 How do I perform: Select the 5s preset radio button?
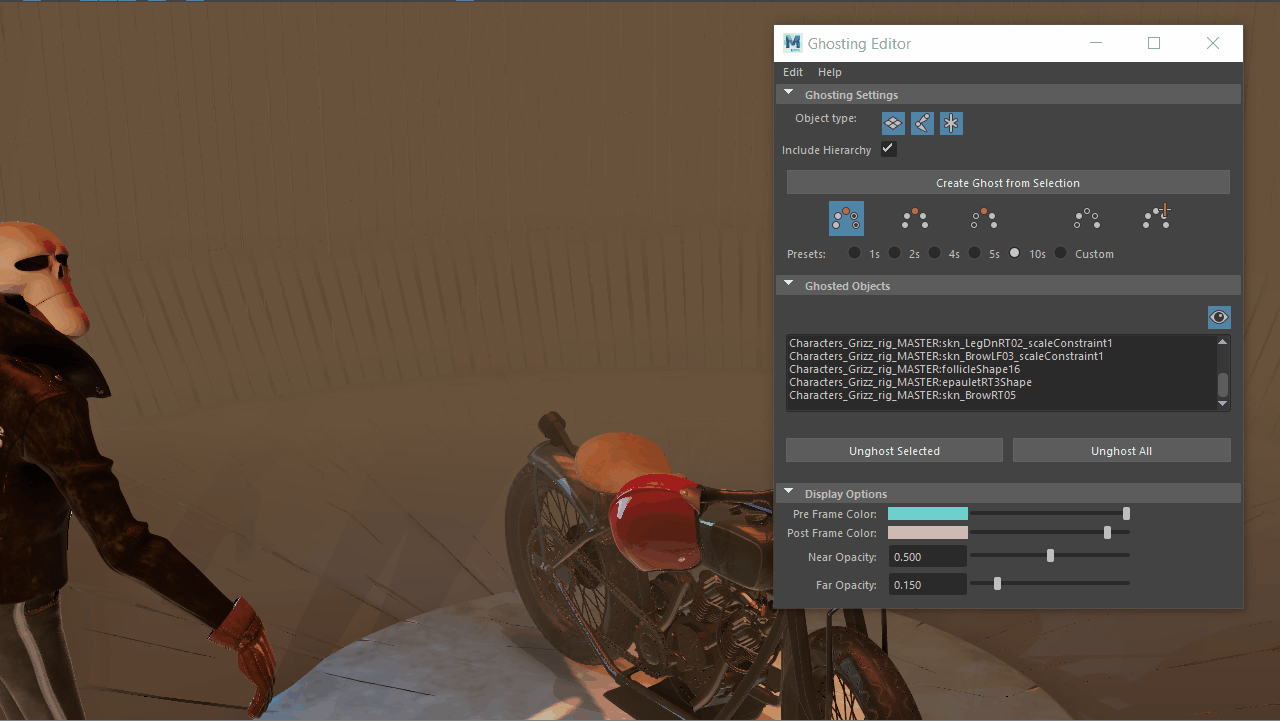(x=974, y=253)
